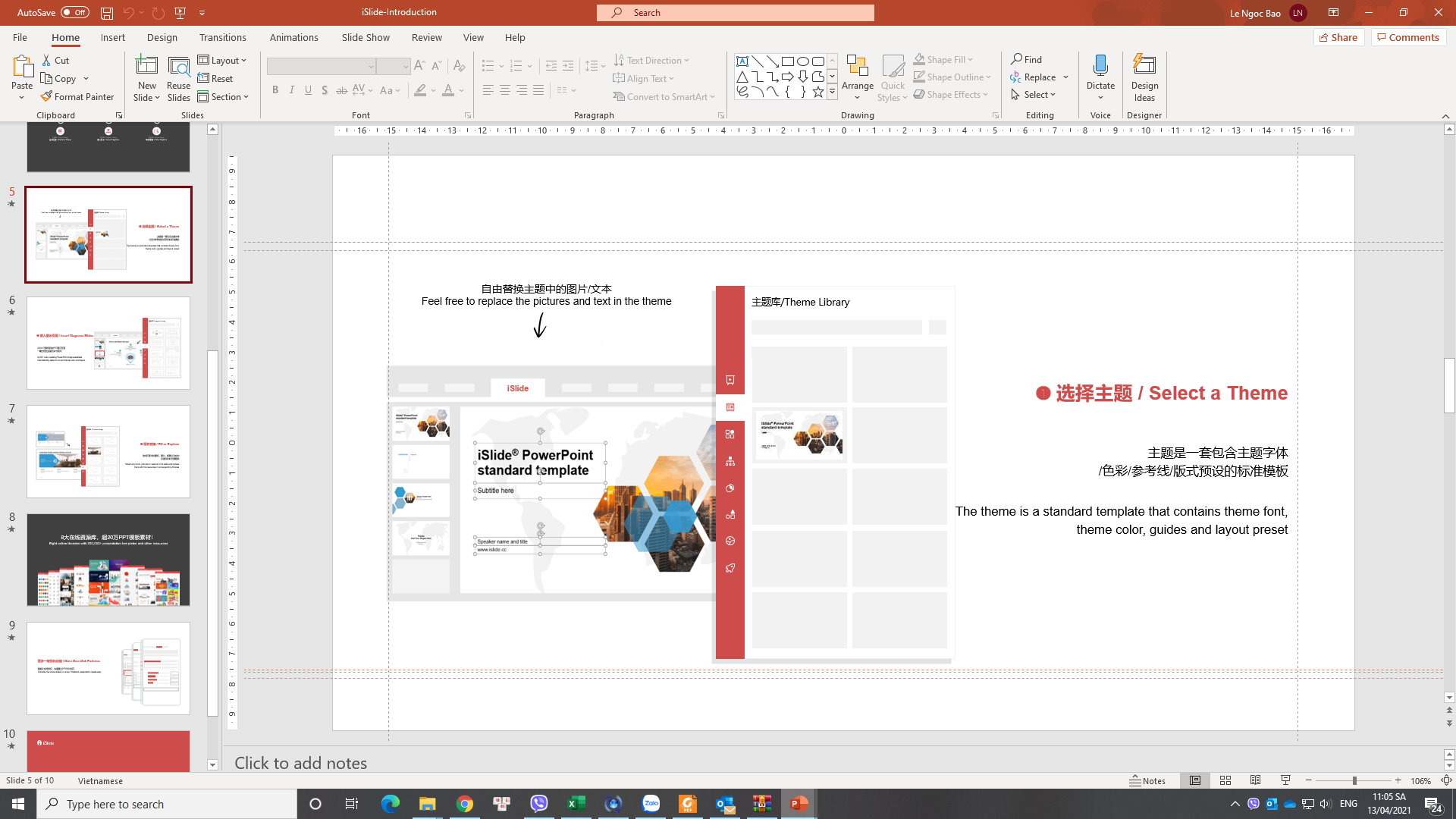Open Quick Styles gallery
This screenshot has width=1456, height=819.
click(893, 78)
